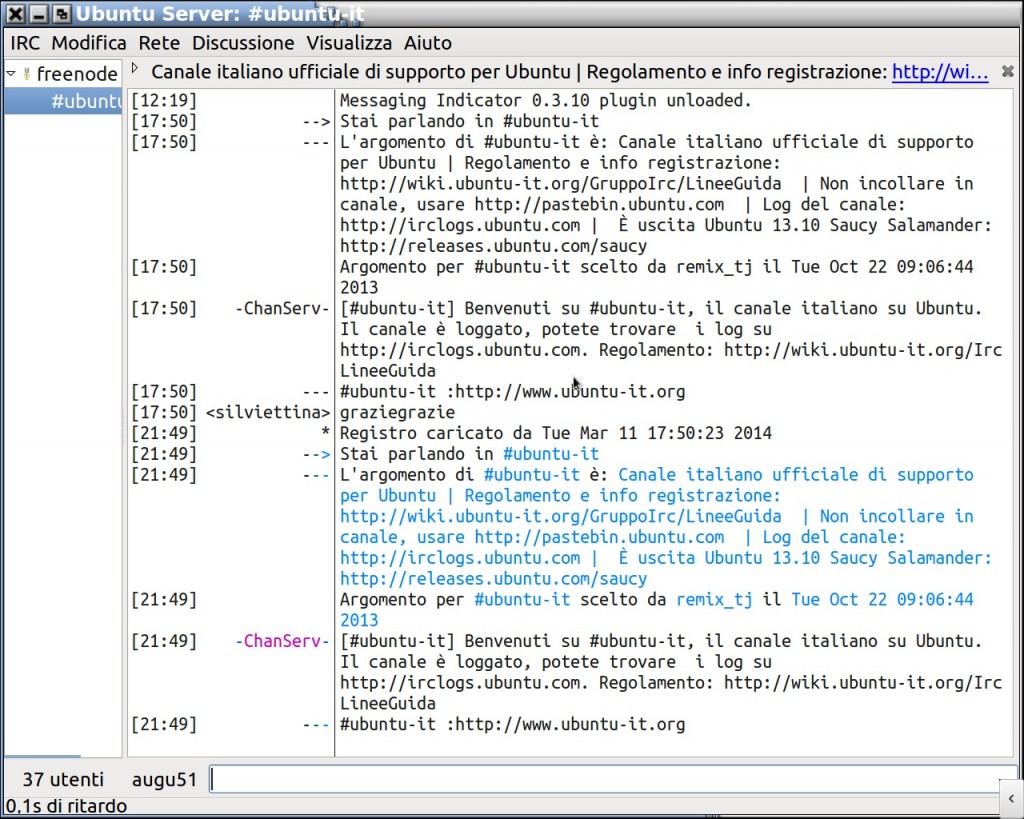1024x819 pixels.
Task: Click the 0,1s di ritardo status text
Action: pyautogui.click(x=66, y=806)
